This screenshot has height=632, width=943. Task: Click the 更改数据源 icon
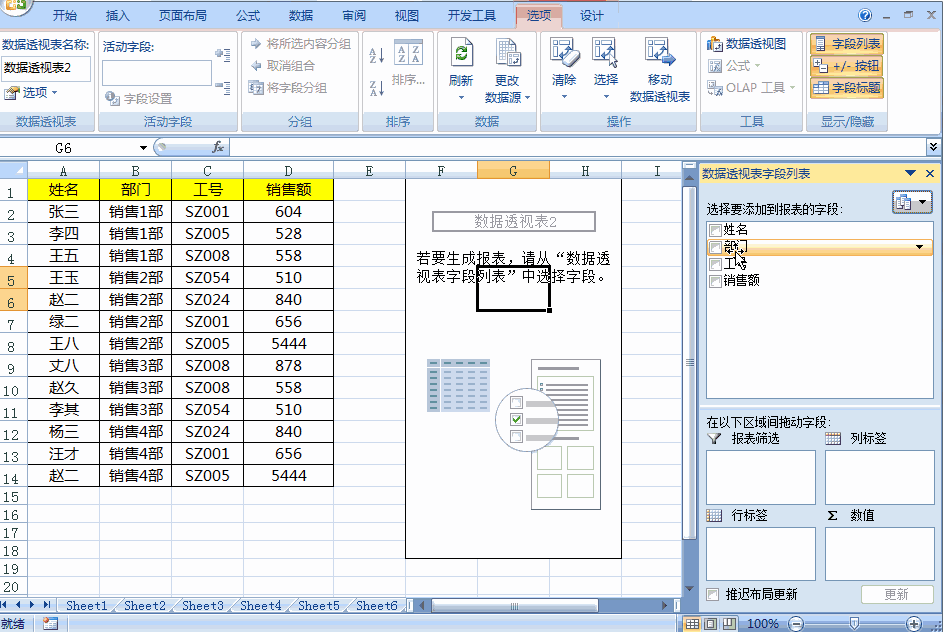pyautogui.click(x=508, y=52)
